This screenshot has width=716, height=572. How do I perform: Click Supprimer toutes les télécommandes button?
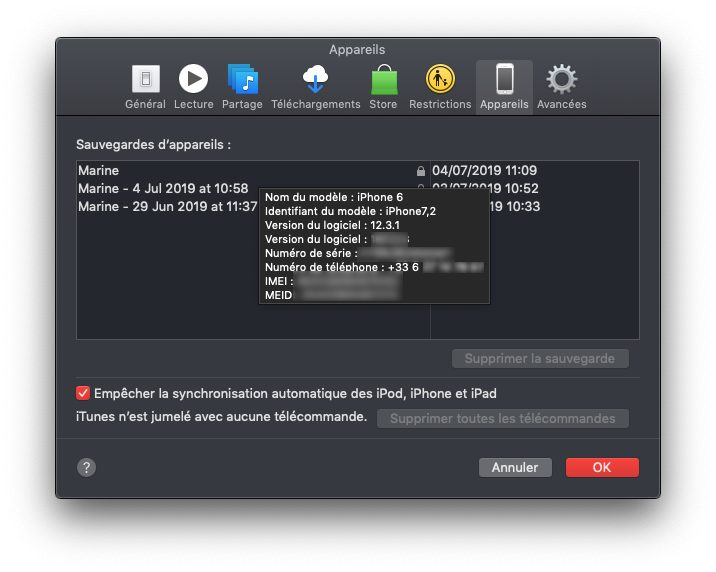tap(503, 419)
